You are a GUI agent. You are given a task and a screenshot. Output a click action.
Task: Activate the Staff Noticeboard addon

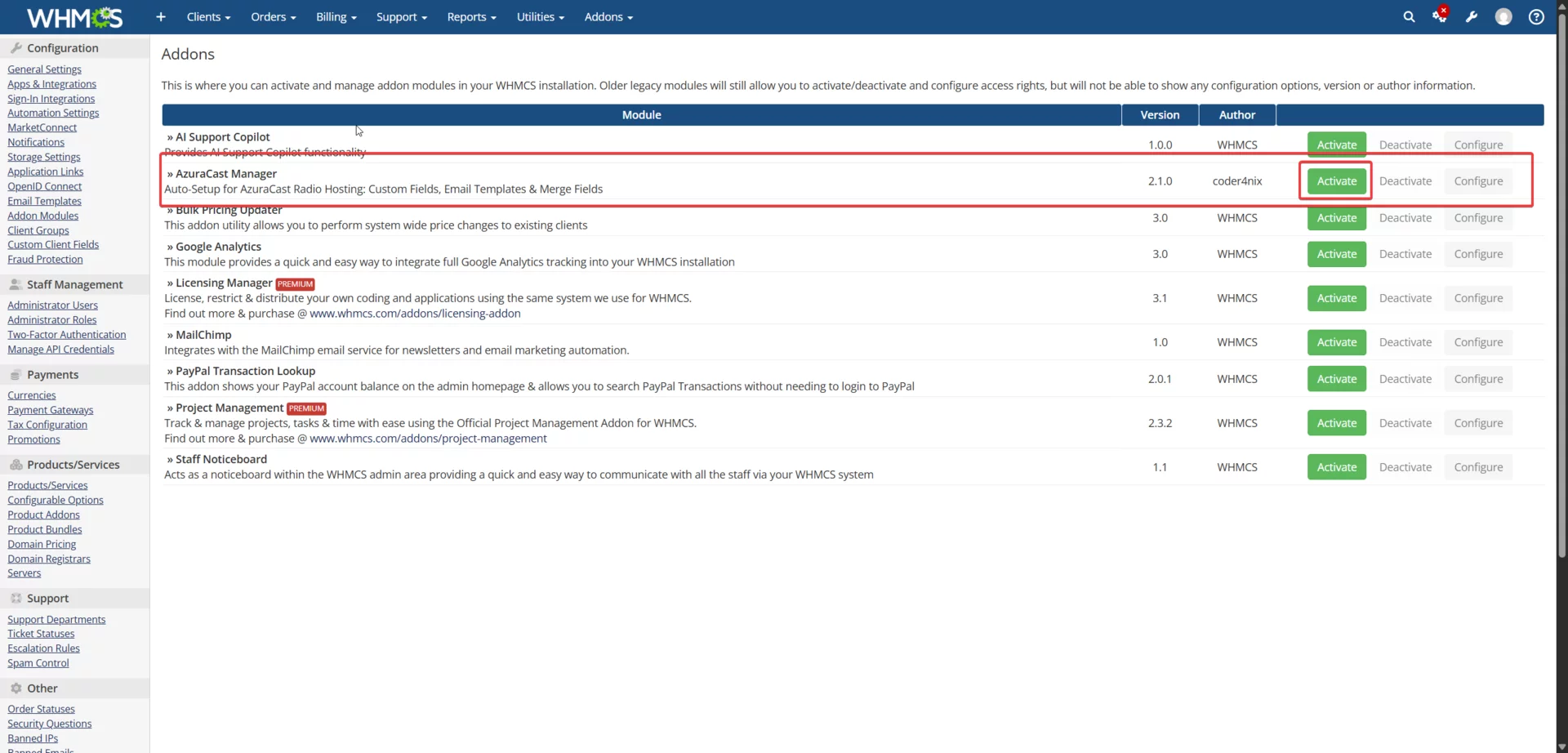(x=1336, y=466)
